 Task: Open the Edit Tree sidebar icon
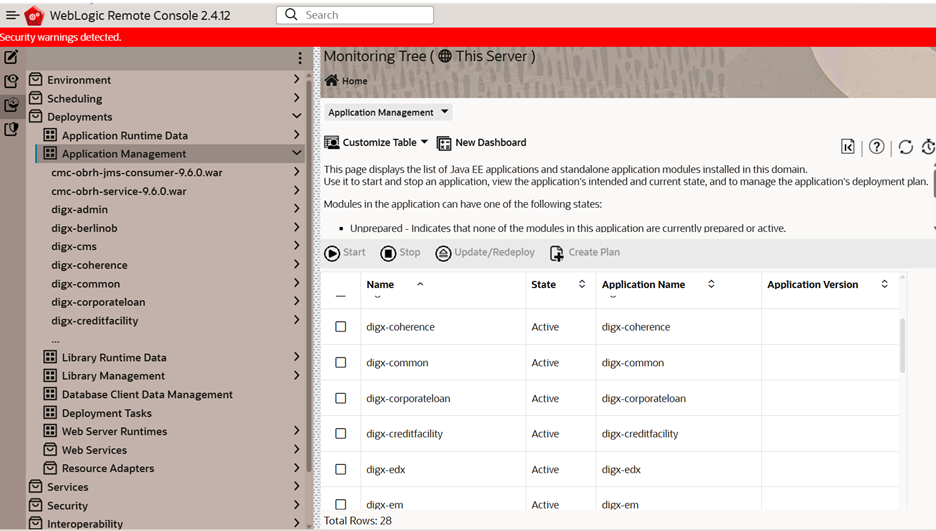(x=11, y=57)
